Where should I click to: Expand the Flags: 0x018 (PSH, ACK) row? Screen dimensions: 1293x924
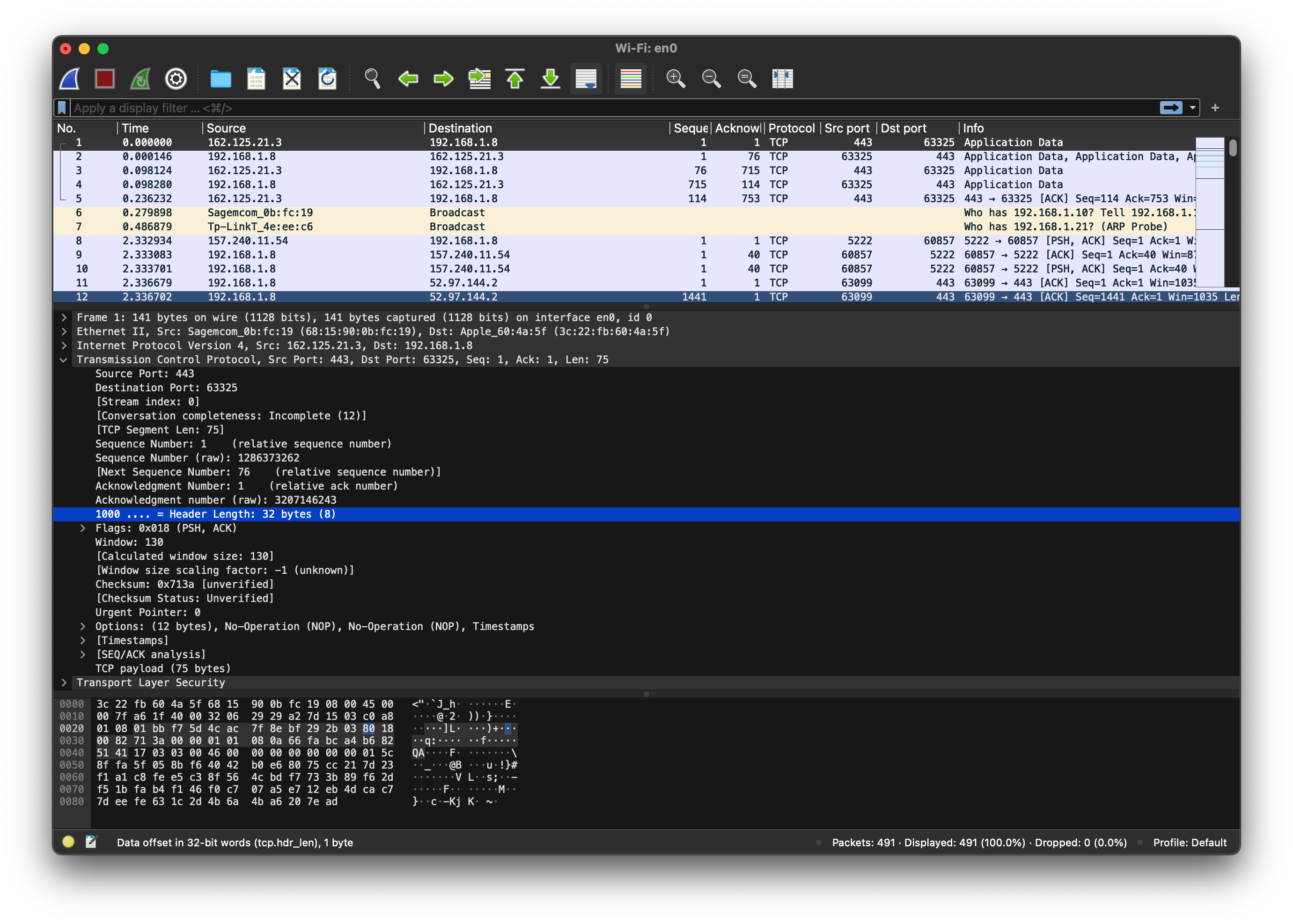click(x=82, y=528)
